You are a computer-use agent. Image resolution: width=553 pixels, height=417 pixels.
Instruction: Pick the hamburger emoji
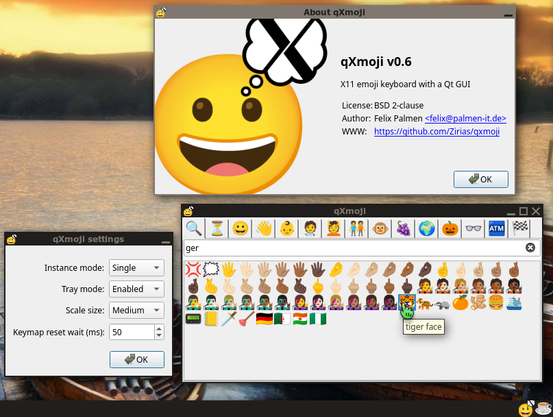tap(496, 303)
